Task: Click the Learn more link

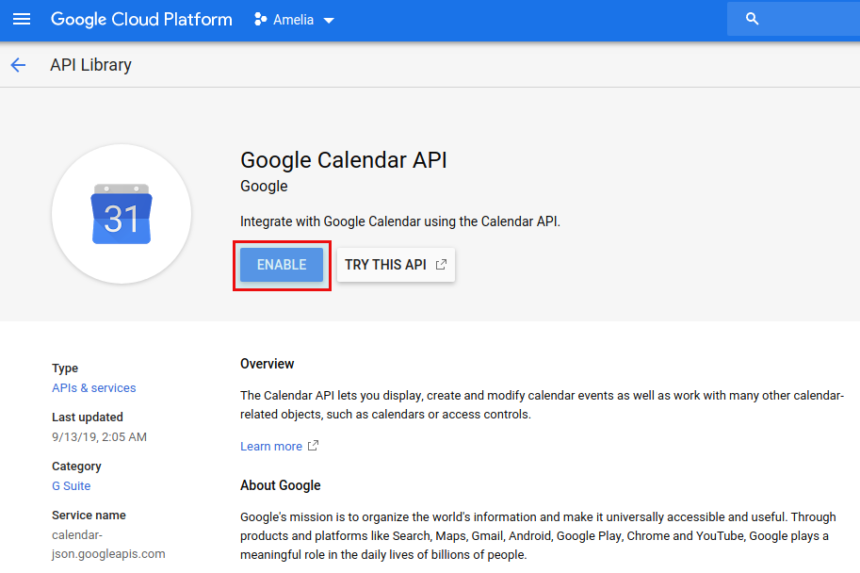Action: click(271, 446)
